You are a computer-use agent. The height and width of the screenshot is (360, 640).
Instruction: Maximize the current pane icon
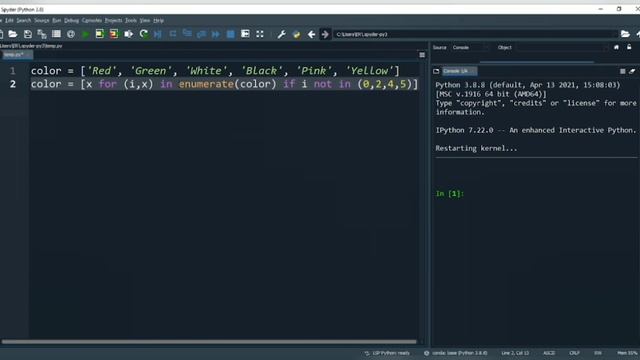245,34
